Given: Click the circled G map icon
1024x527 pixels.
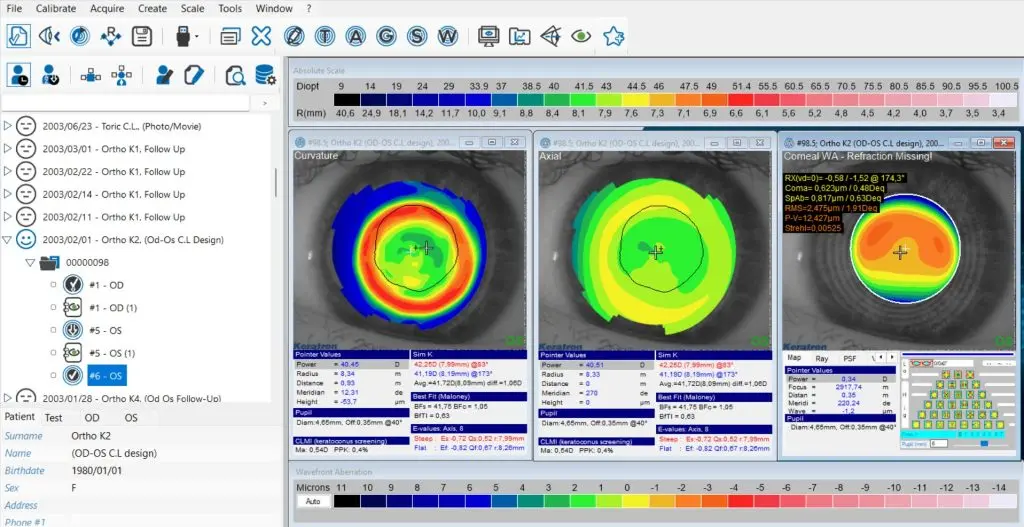Looking at the screenshot, I should click(386, 36).
